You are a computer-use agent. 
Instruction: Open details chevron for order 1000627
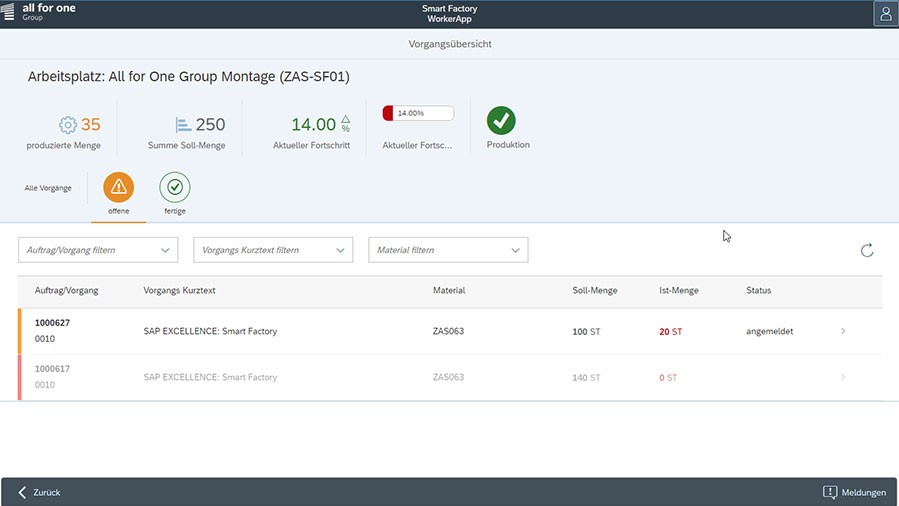[843, 331]
